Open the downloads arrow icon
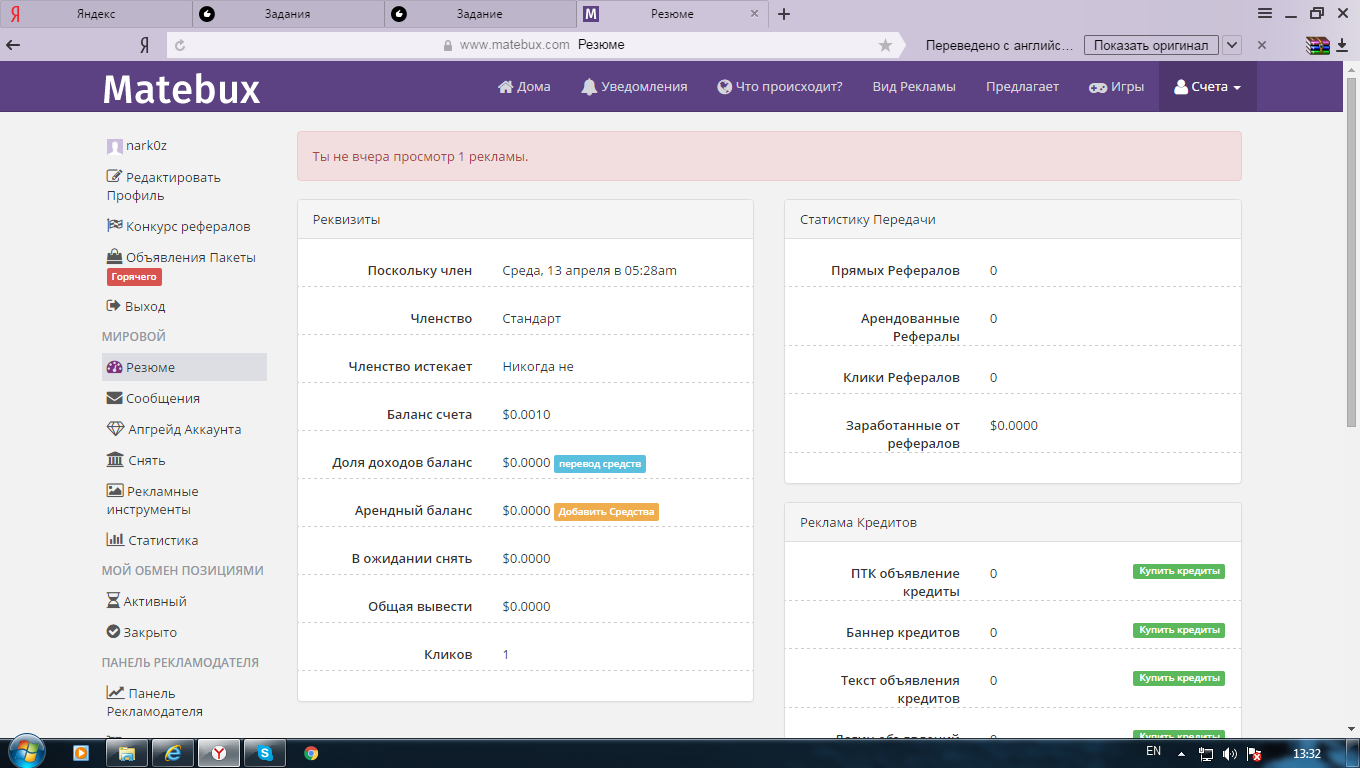The height and width of the screenshot is (768, 1360). tap(1341, 45)
